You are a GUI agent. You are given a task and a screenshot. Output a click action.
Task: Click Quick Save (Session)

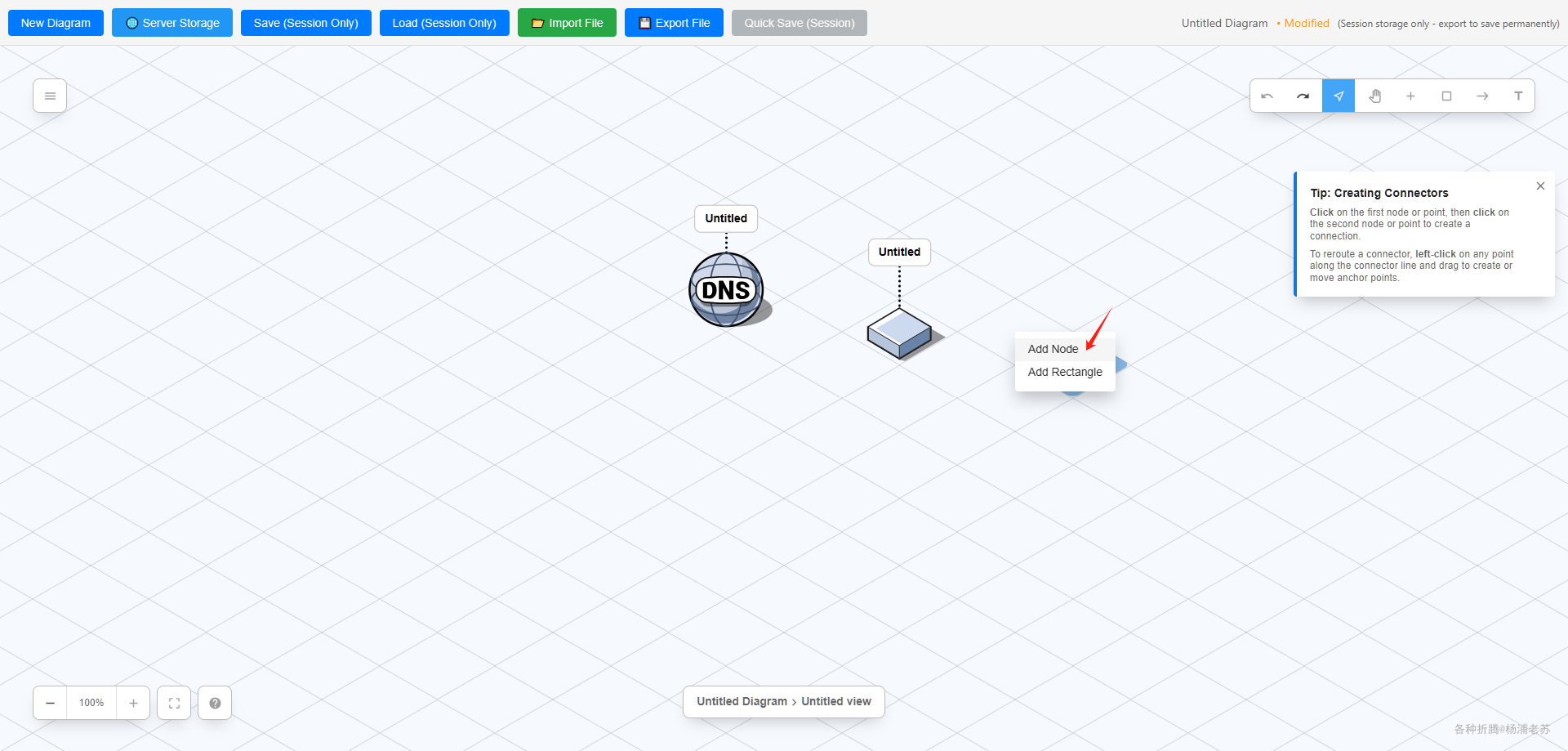point(800,23)
